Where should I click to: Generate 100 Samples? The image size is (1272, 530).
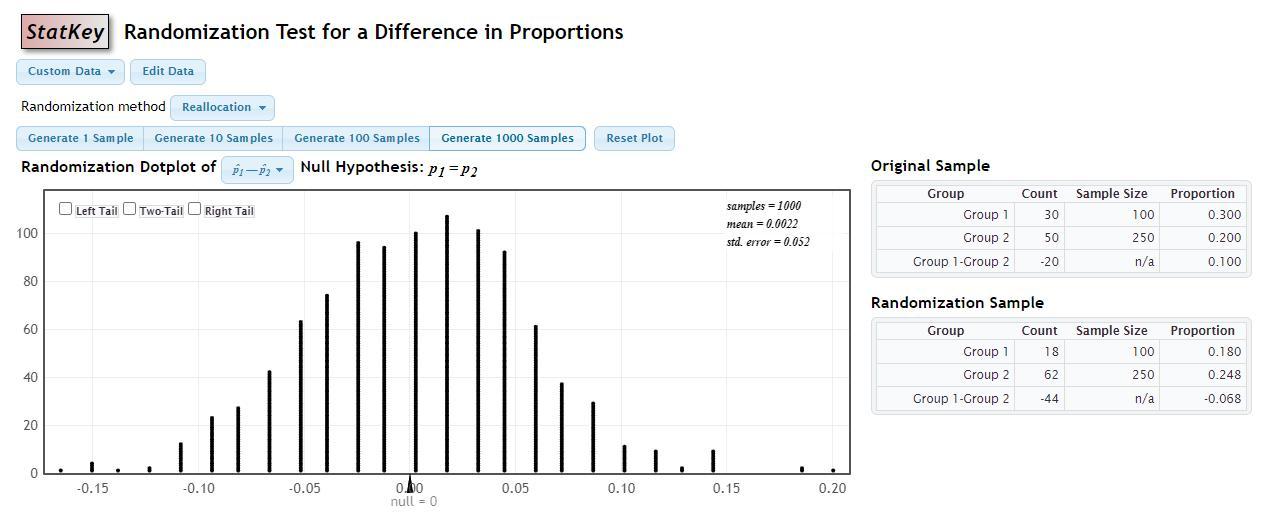356,138
